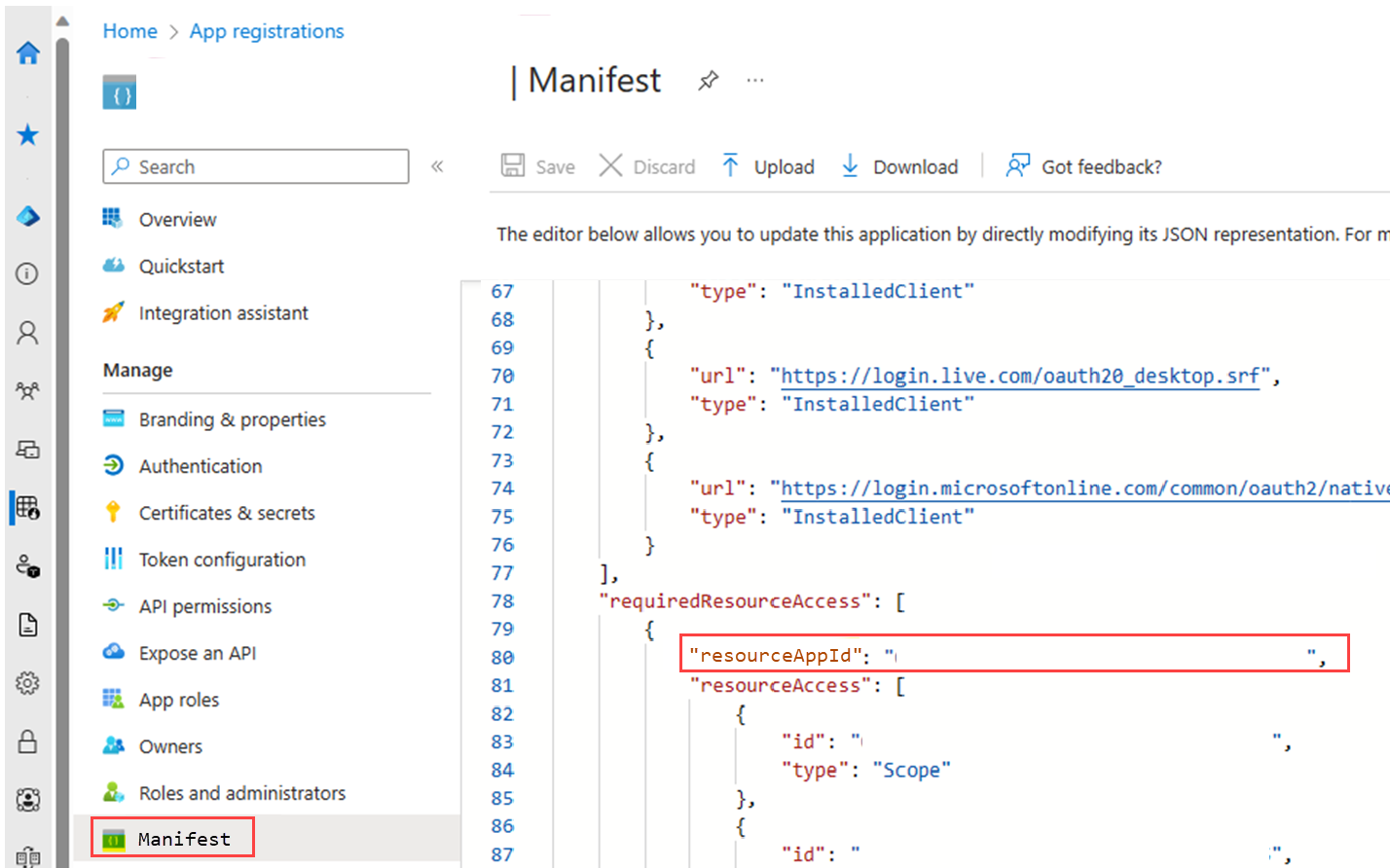Image resolution: width=1390 pixels, height=868 pixels.
Task: Place cursor on "requiredResourceAccess" line
Action: (x=751, y=601)
